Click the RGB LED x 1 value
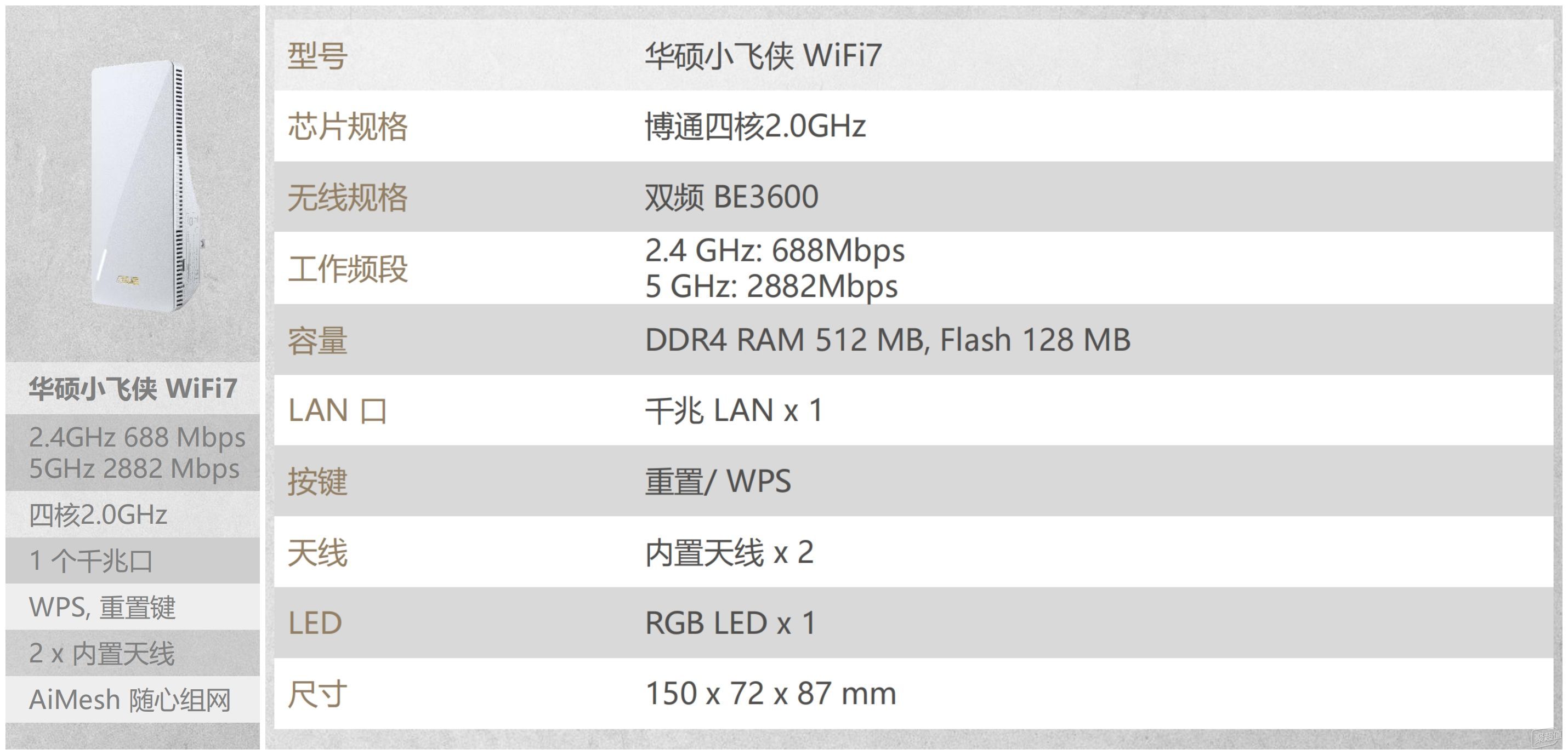 730,623
